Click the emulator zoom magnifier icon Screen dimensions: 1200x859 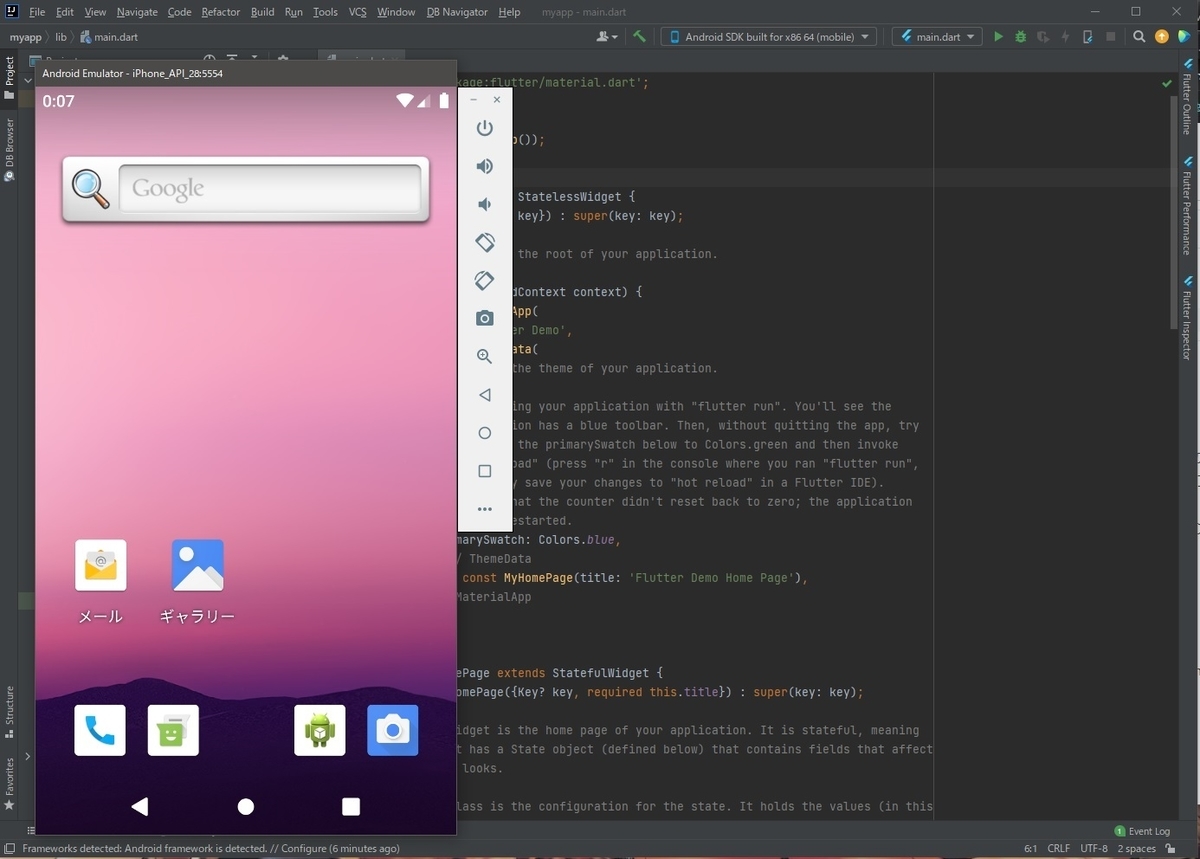click(x=485, y=356)
